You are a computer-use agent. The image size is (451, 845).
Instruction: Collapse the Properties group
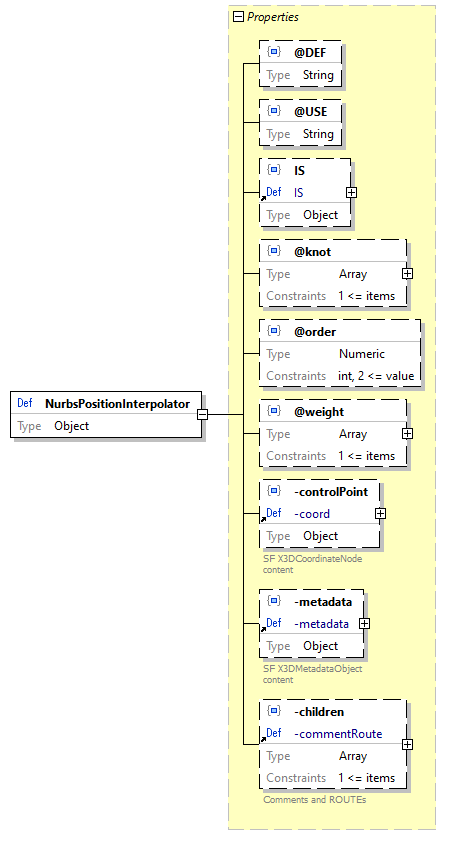pyautogui.click(x=238, y=17)
